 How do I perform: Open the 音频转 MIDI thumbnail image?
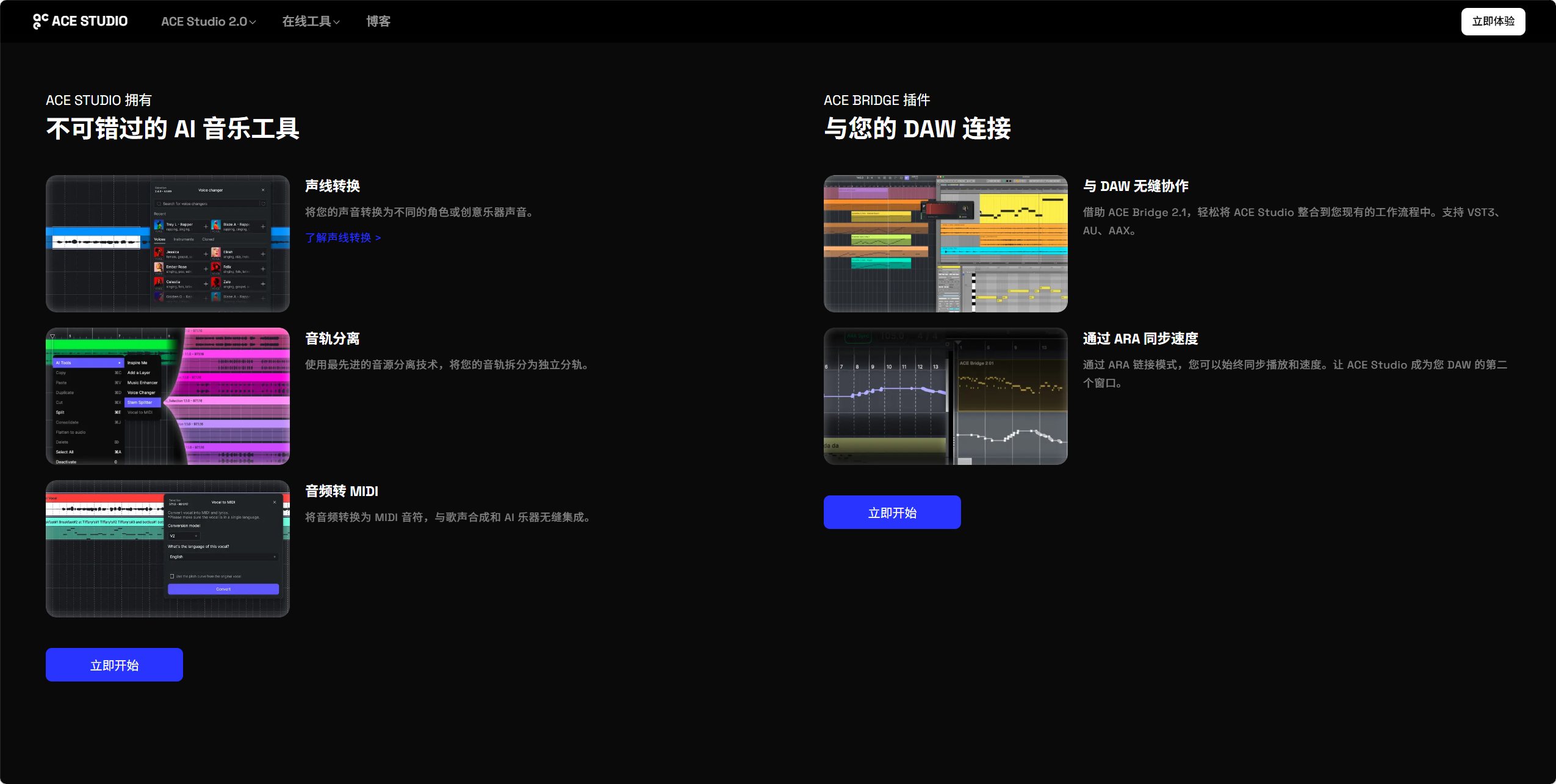[168, 548]
